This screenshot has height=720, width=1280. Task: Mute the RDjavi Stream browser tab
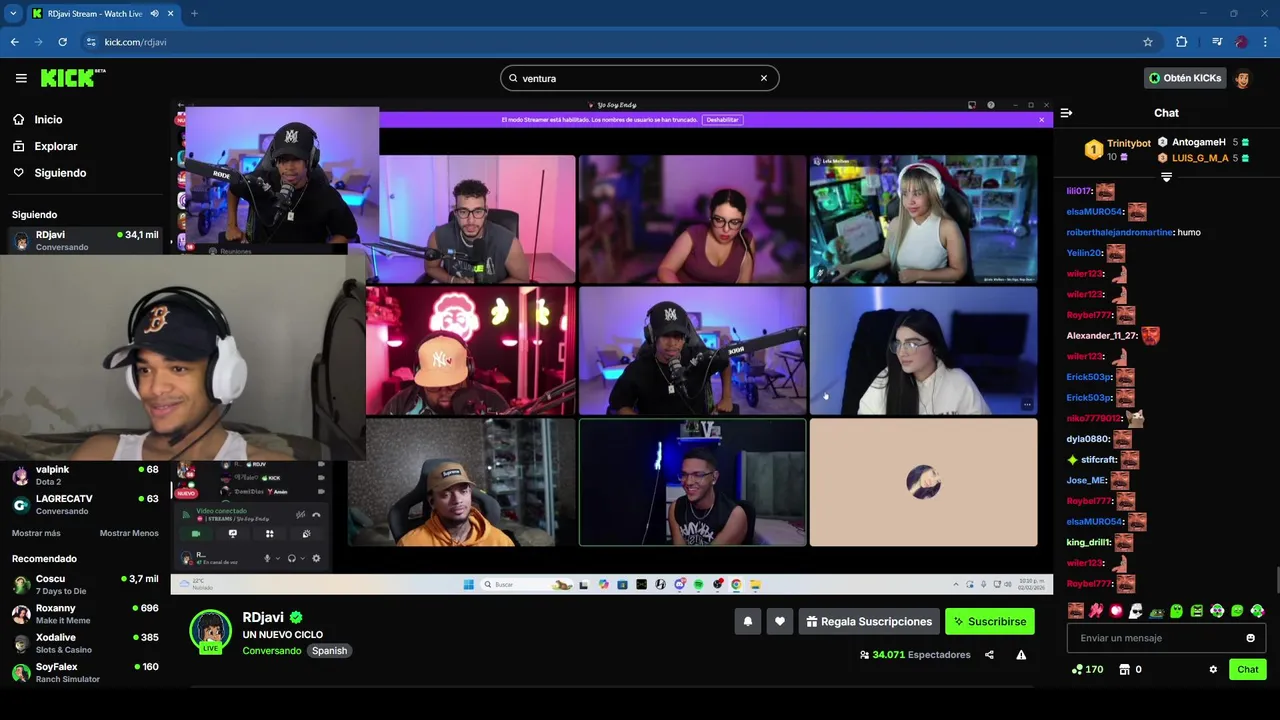coord(155,13)
